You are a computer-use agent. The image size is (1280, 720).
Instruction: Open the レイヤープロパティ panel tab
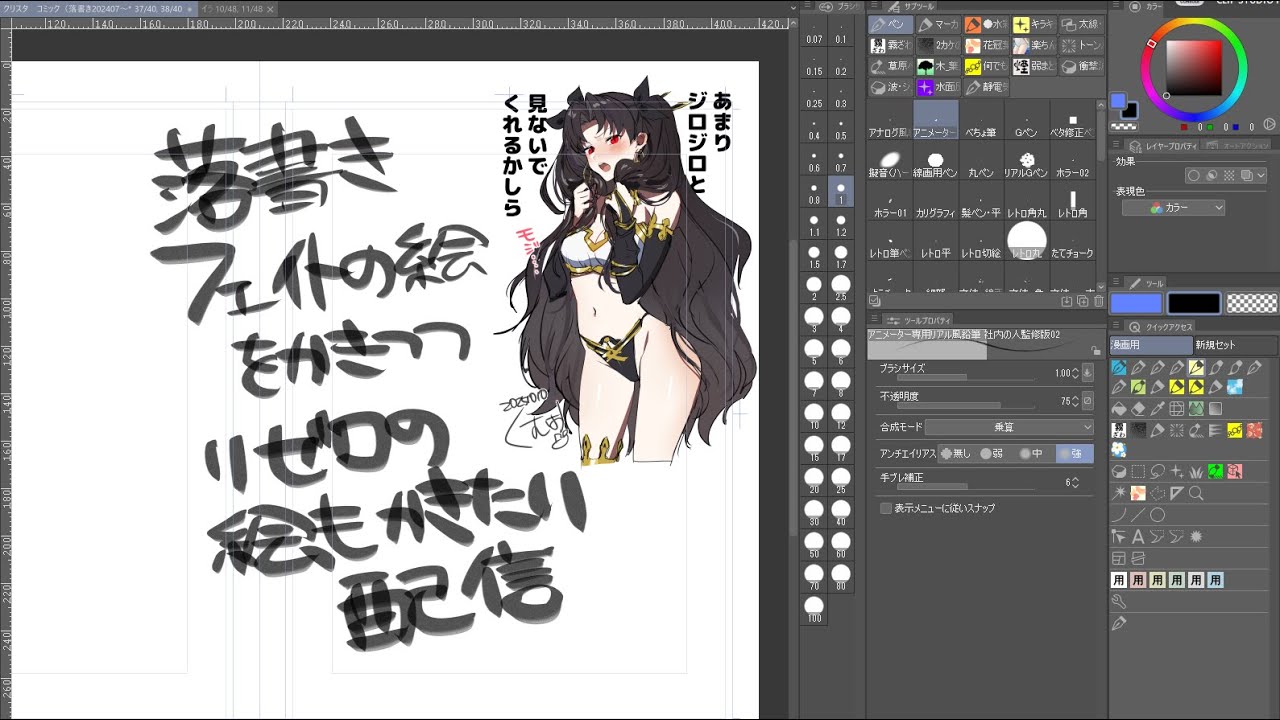click(x=1161, y=146)
